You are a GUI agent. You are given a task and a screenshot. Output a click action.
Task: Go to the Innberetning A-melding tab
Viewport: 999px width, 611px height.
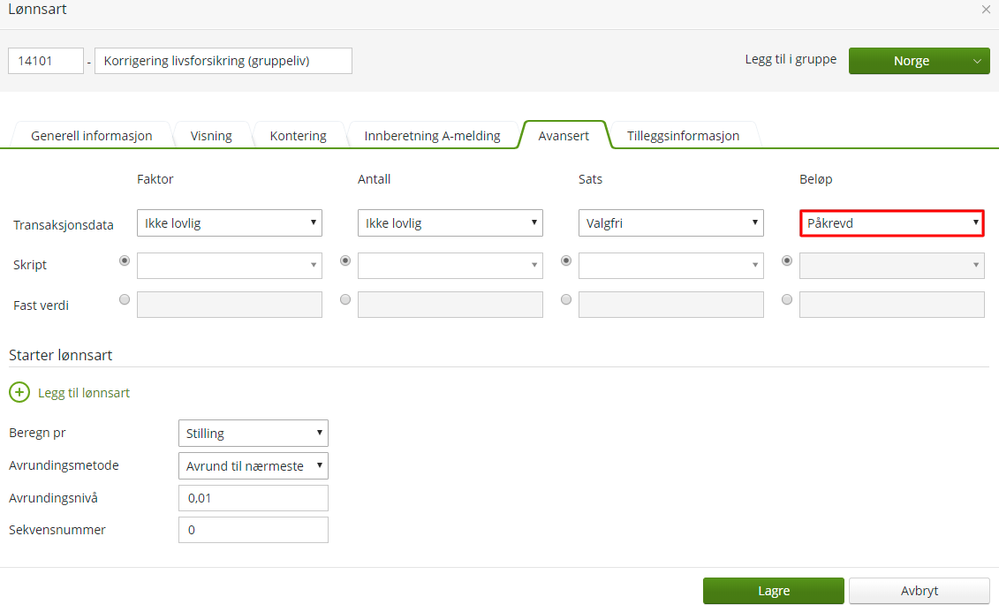pos(432,135)
